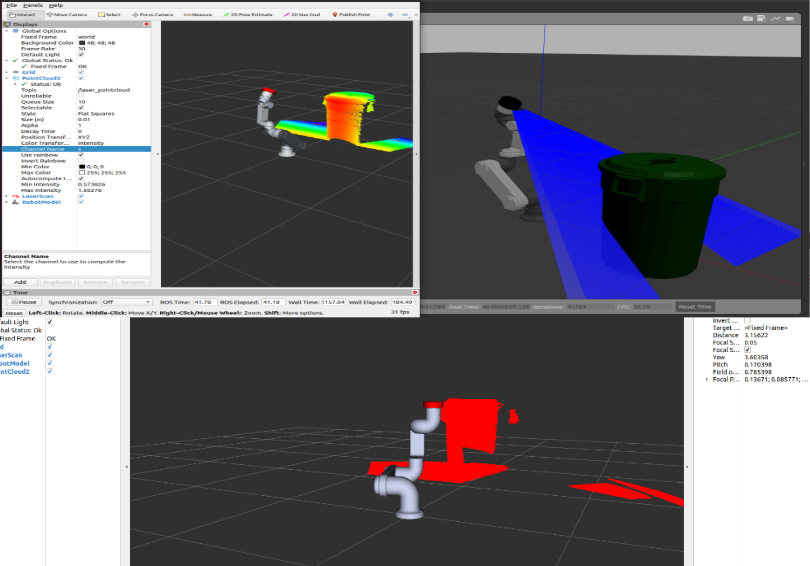Click the Wall Elapsed field
This screenshot has height=566, width=810.
click(x=402, y=302)
